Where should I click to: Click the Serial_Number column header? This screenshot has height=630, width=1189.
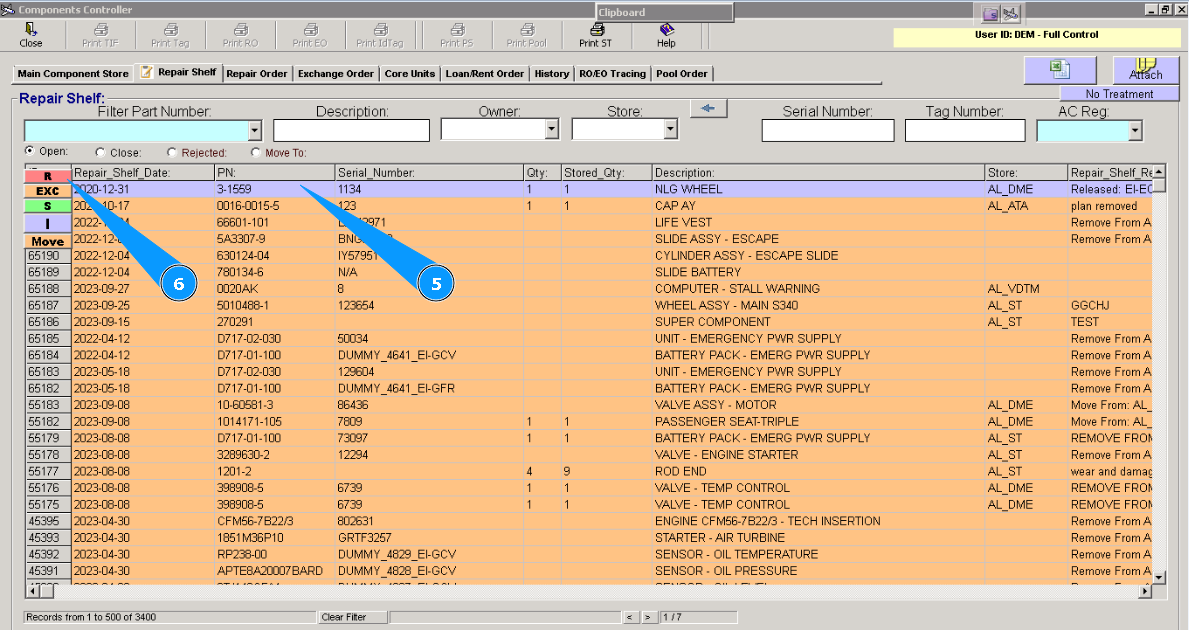(x=429, y=173)
